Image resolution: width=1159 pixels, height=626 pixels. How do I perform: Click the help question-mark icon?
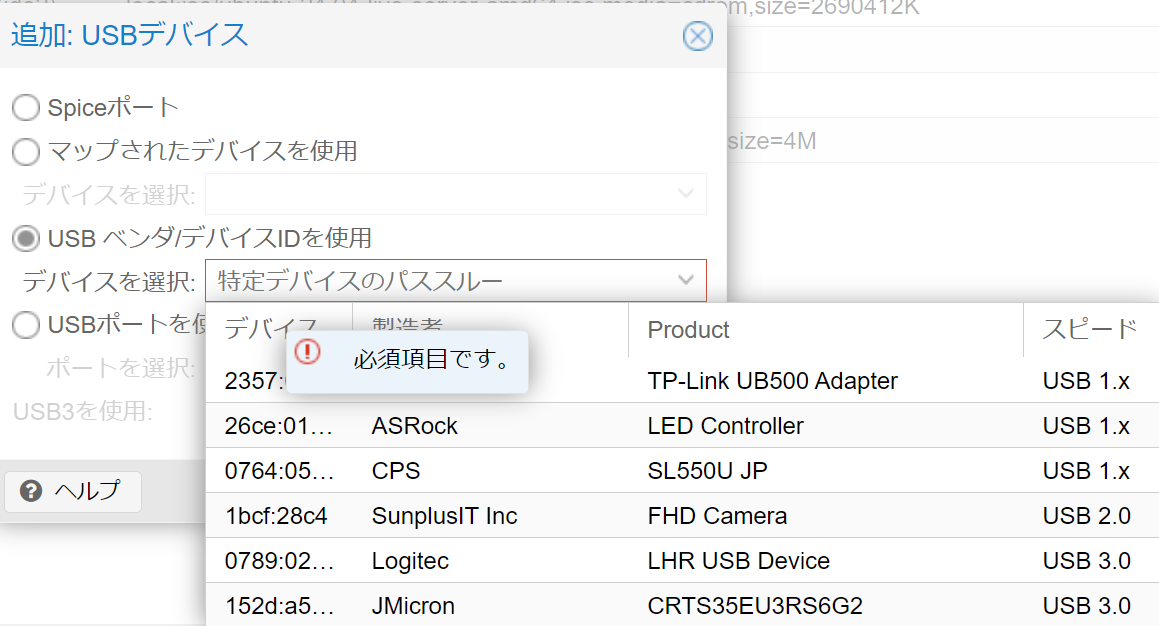[x=31, y=491]
